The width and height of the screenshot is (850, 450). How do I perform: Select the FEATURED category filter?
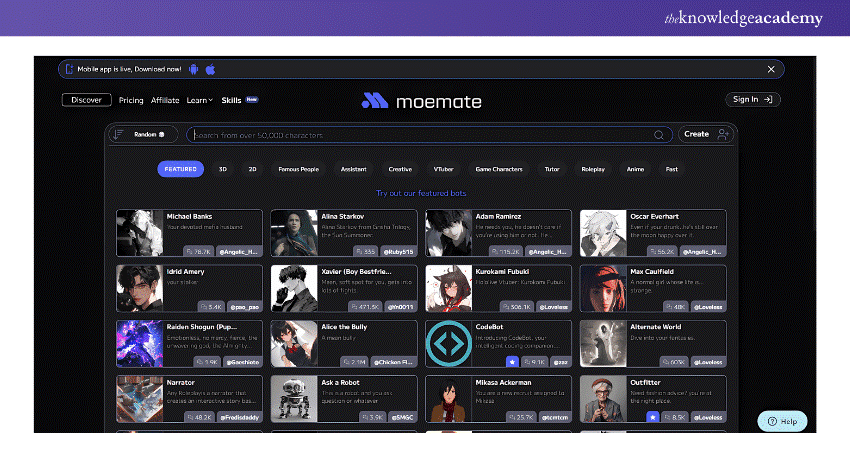click(181, 169)
